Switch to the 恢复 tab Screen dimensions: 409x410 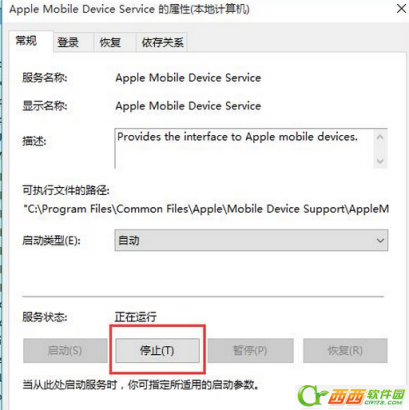[x=110, y=42]
